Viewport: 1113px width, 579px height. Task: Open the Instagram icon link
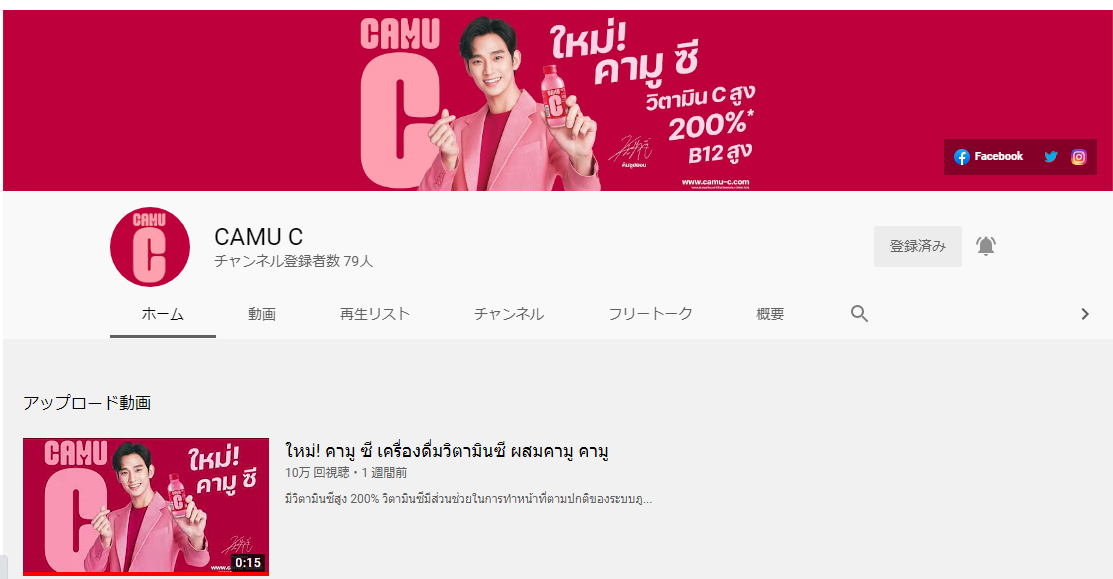1078,157
